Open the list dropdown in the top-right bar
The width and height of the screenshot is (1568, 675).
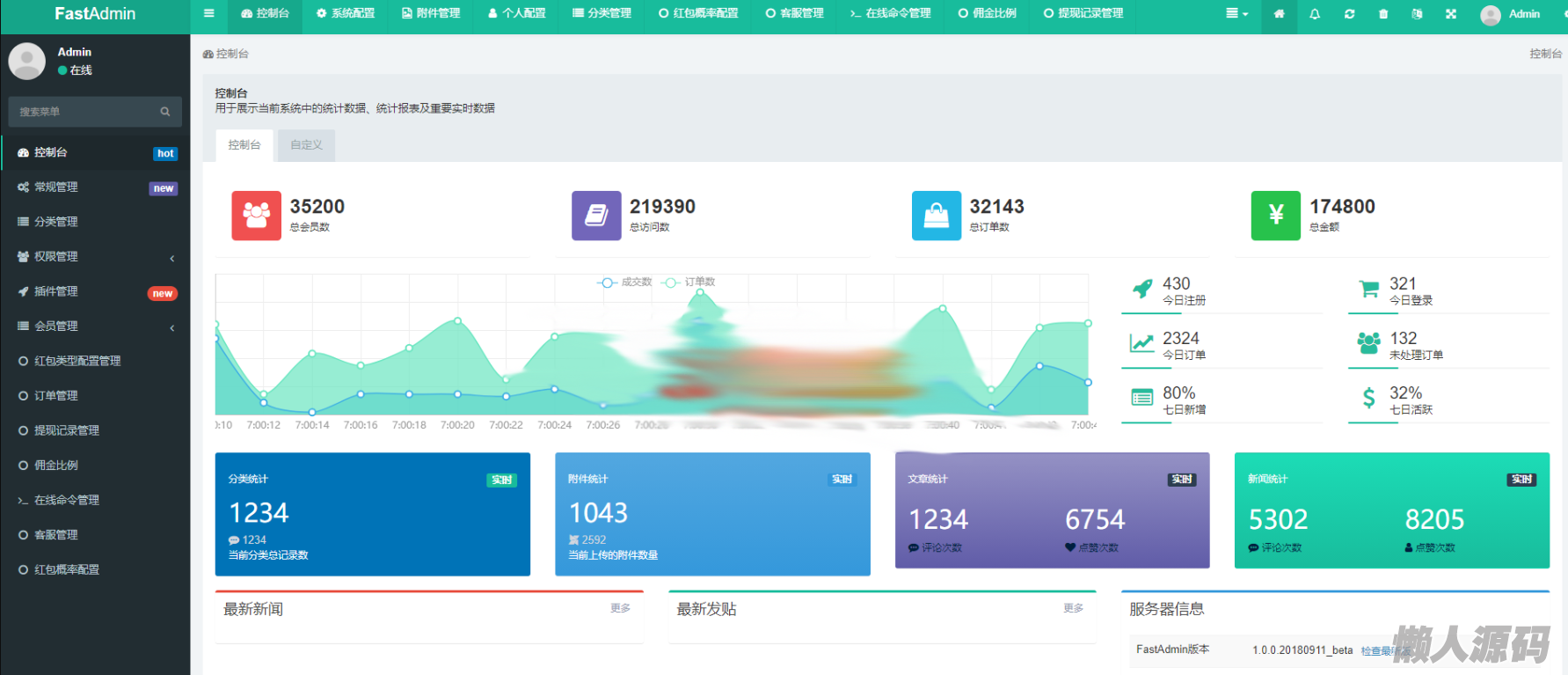click(1236, 14)
